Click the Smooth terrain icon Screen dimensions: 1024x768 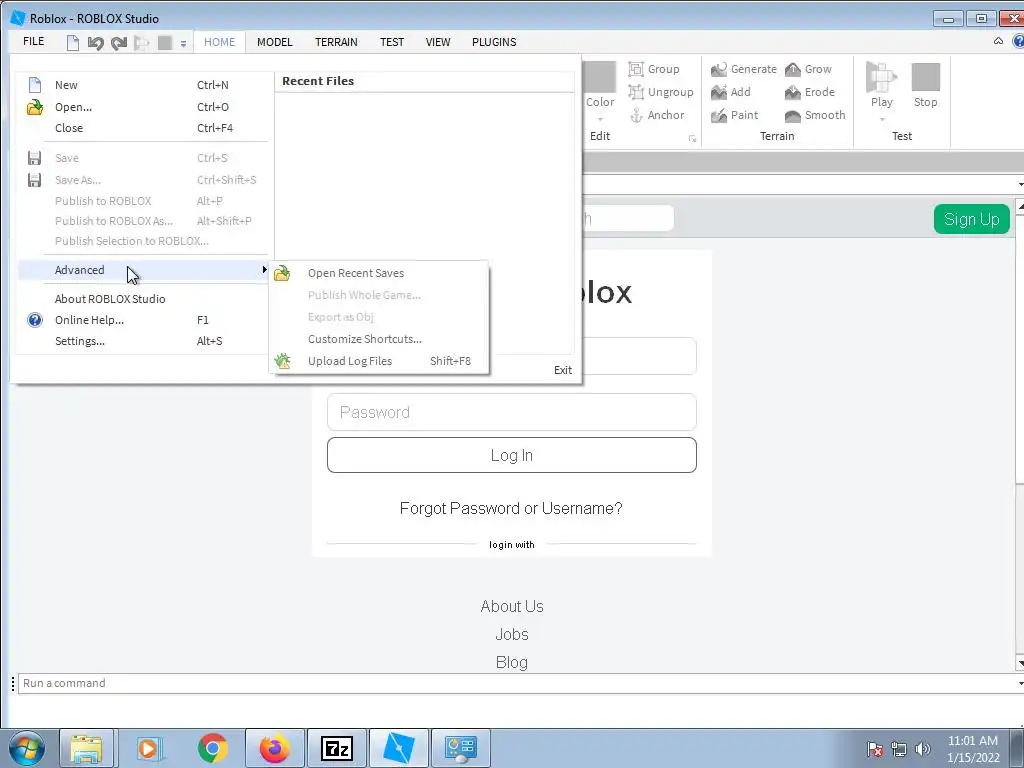point(793,116)
